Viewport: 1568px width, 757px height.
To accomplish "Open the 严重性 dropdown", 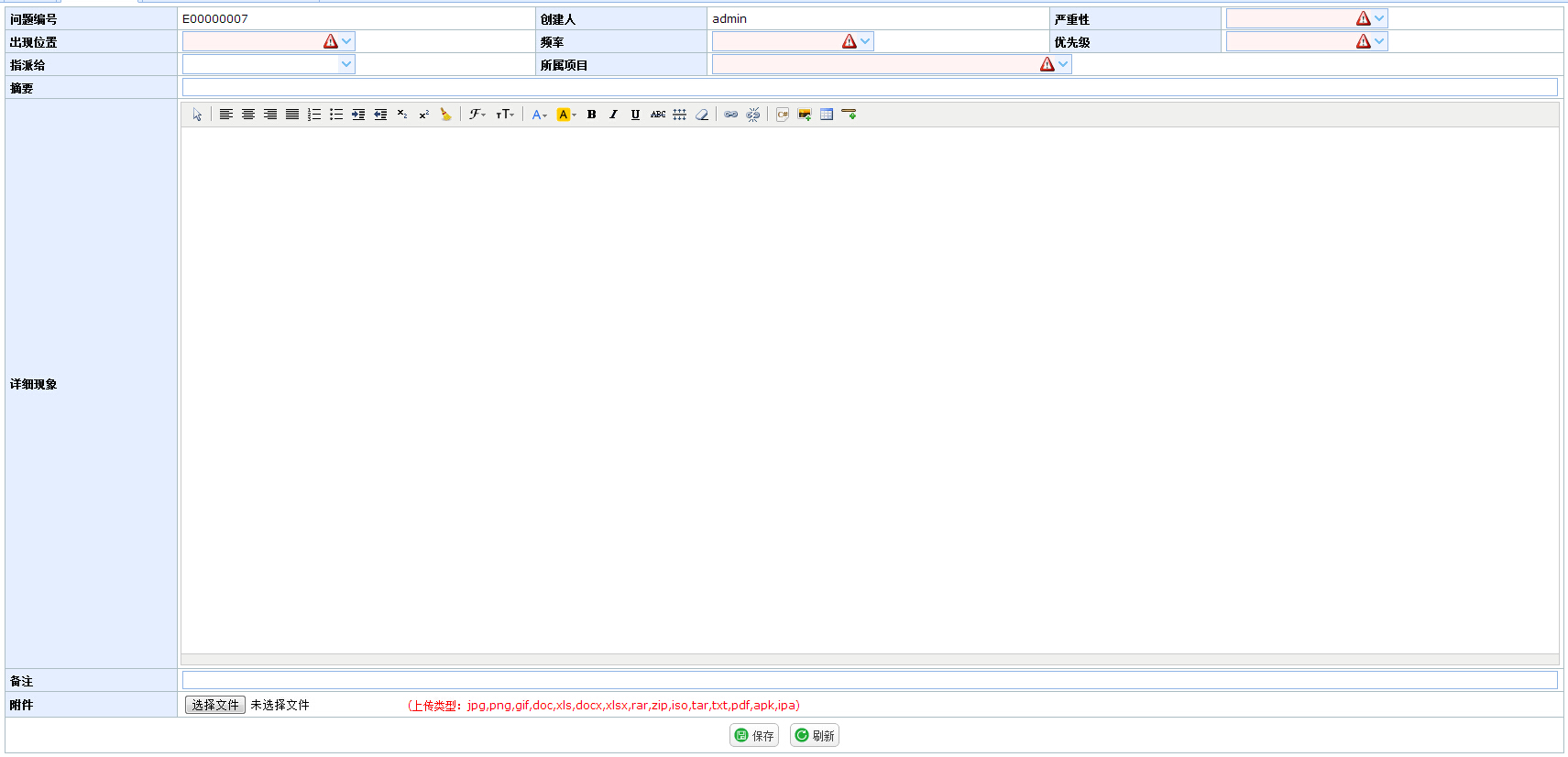I will 1379,18.
